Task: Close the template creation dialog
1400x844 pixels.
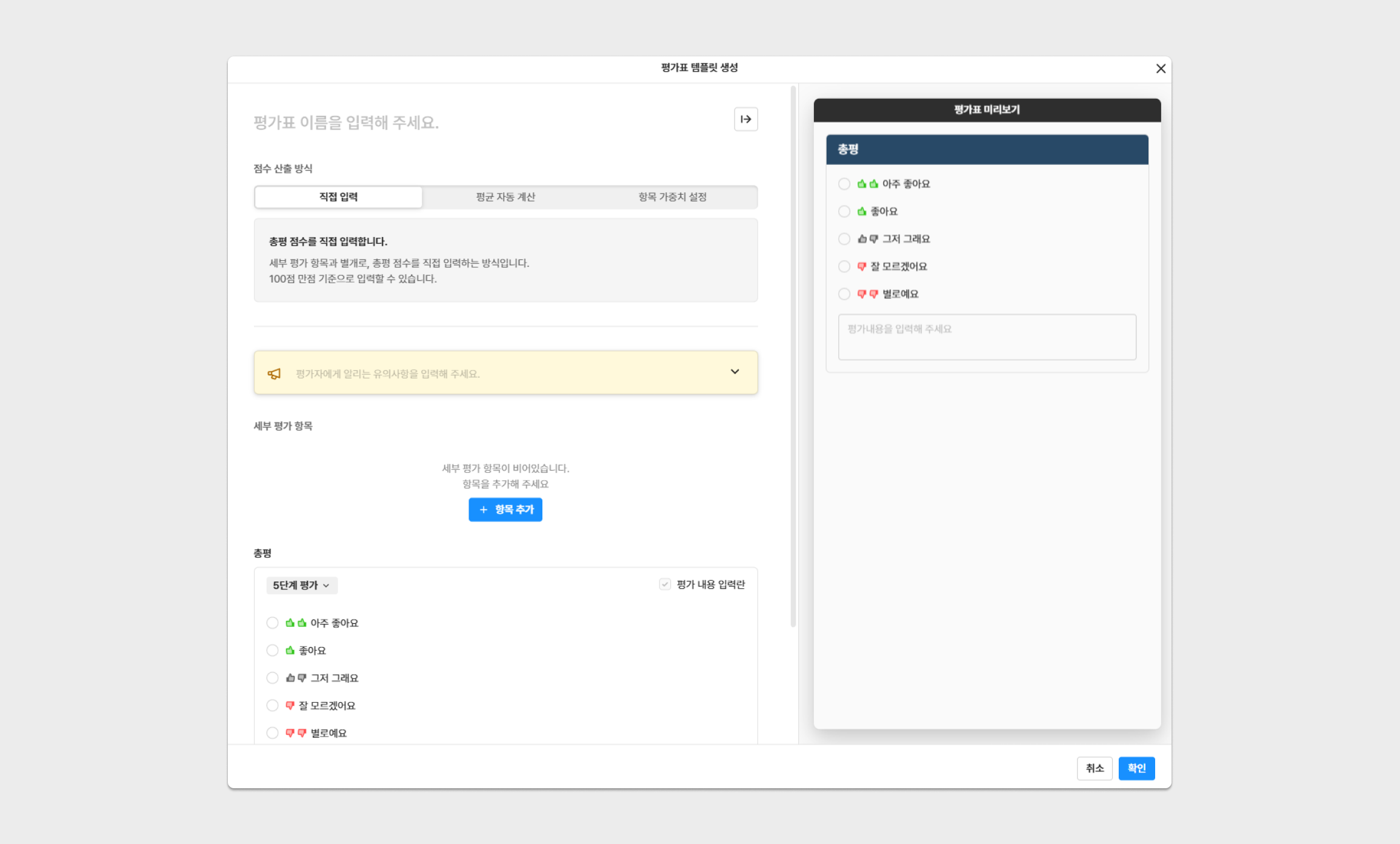Action: point(1160,69)
